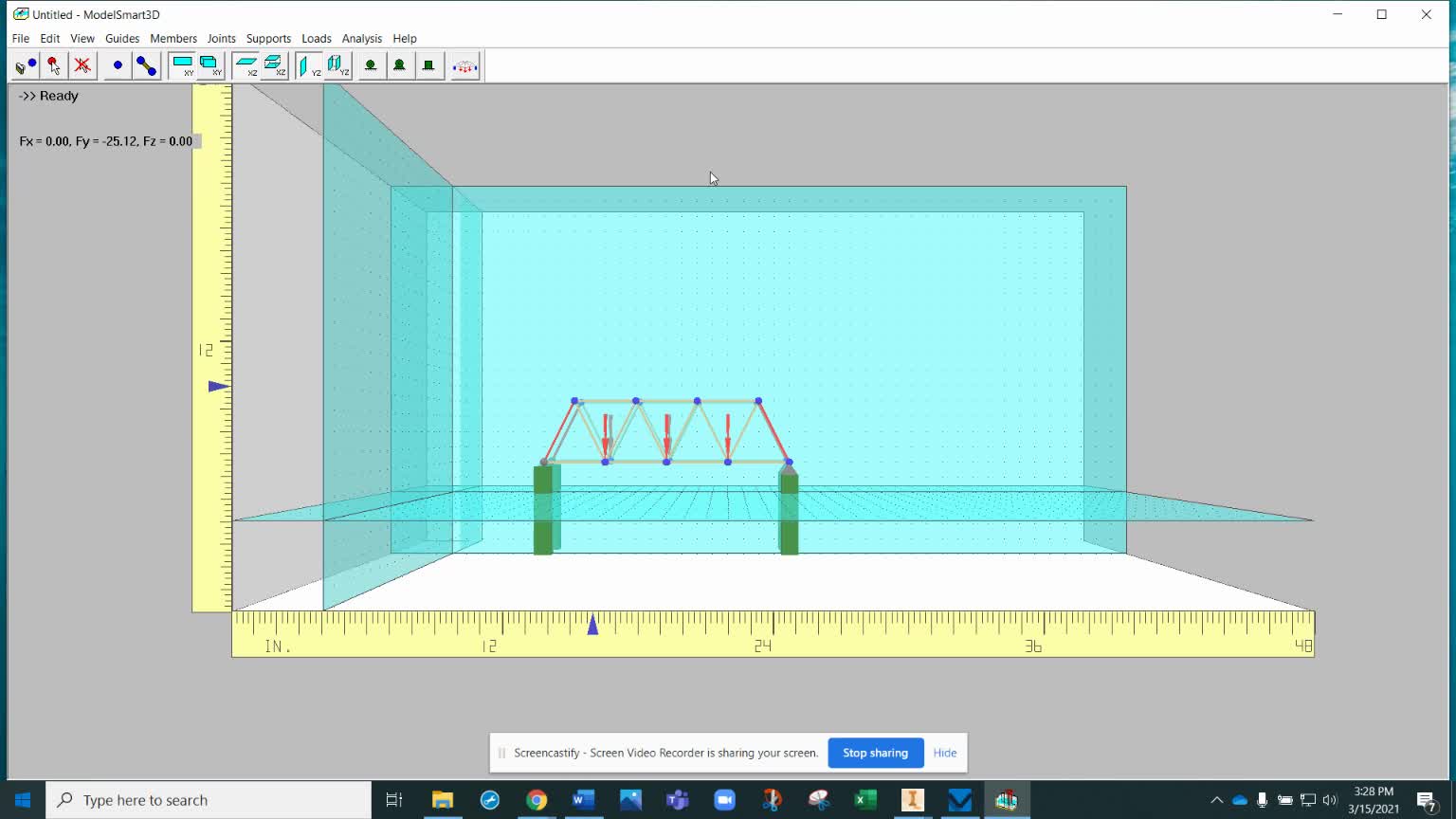Select the right green support column
The width and height of the screenshot is (1456, 819).
pos(789,512)
